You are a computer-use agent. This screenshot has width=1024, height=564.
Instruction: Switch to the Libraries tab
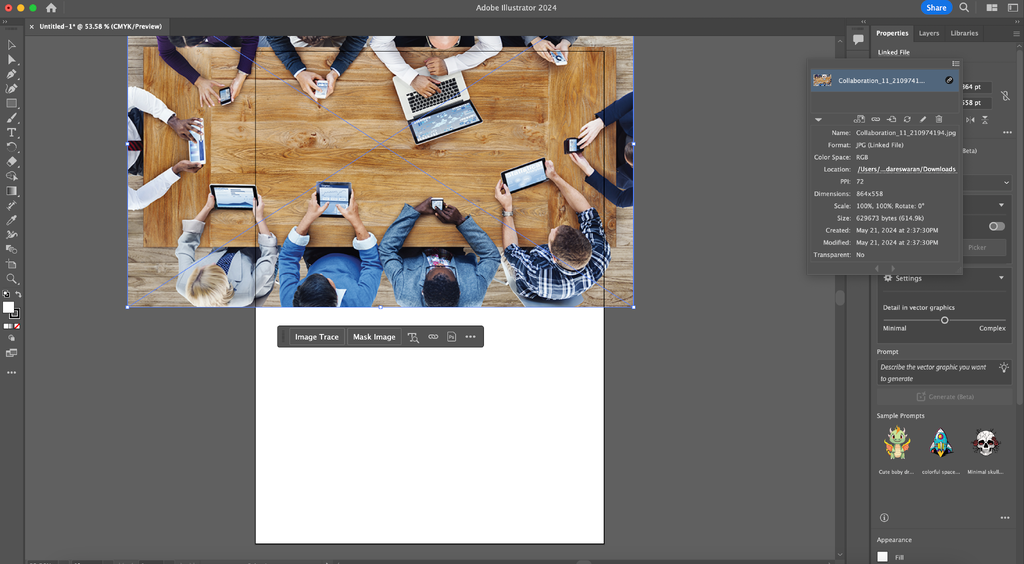[x=964, y=33]
